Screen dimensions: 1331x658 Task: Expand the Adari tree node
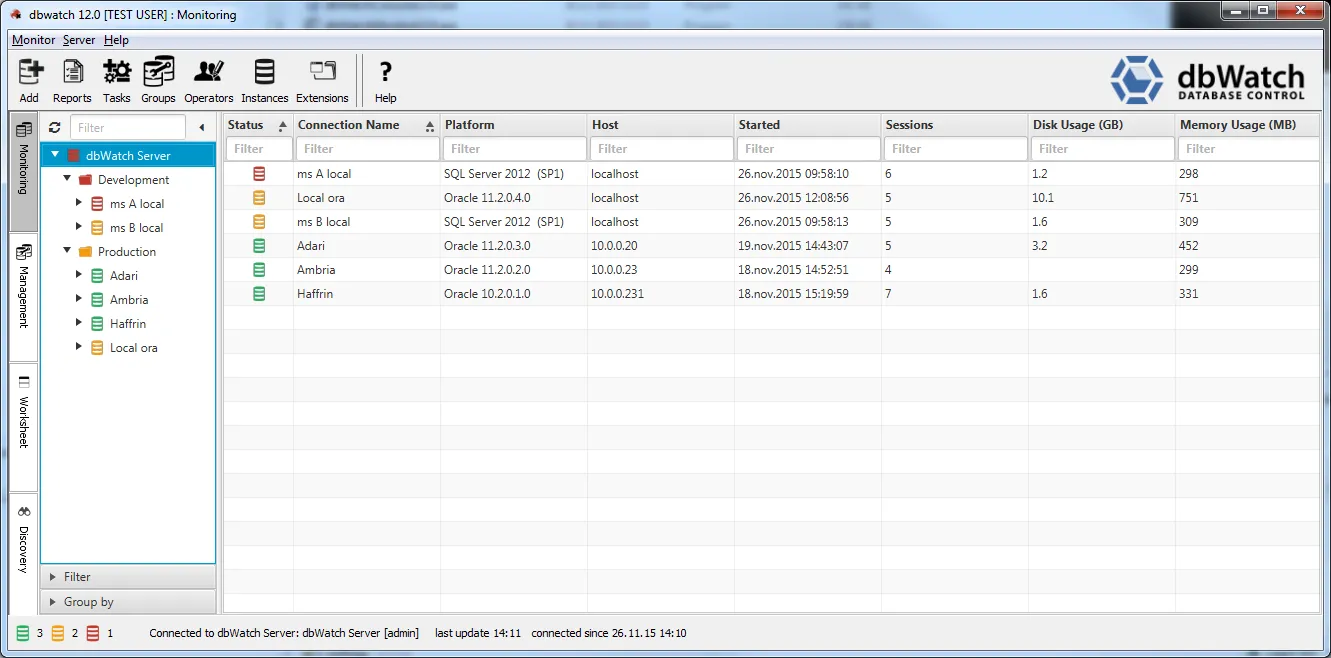click(x=79, y=275)
